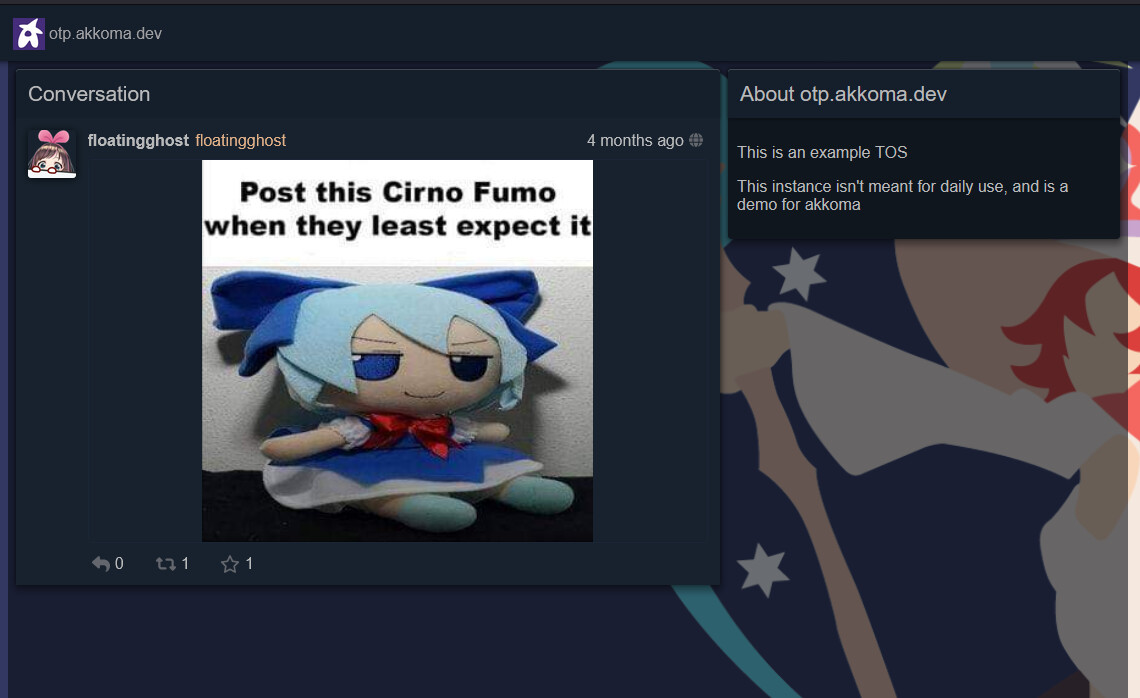The width and height of the screenshot is (1140, 698).
Task: Open bold floatingghost display name profile
Action: point(138,140)
